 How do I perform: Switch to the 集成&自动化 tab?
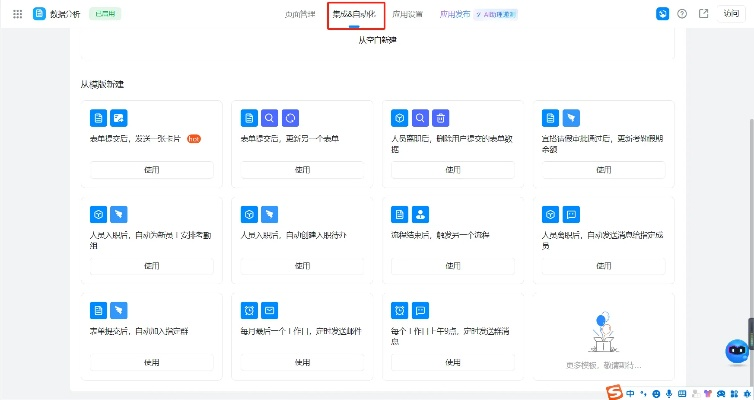tap(355, 14)
